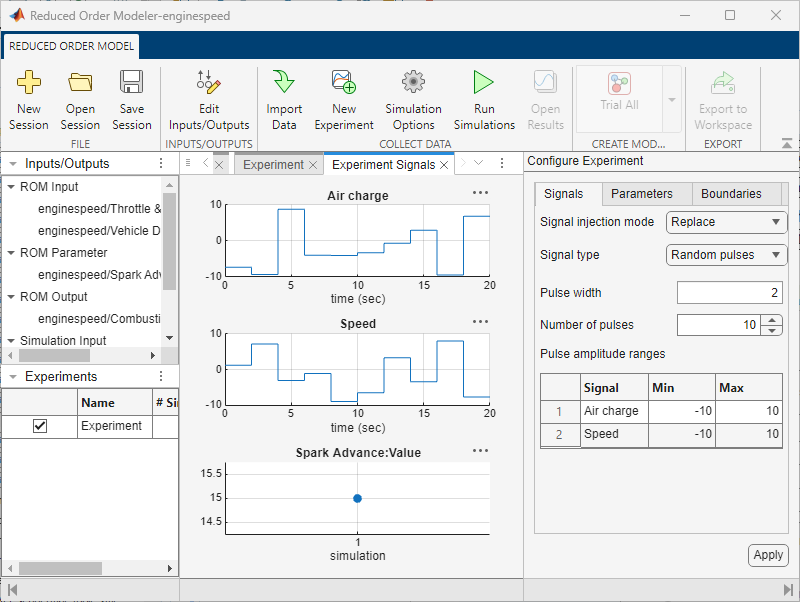Open the Signal type dropdown
This screenshot has width=800, height=602.
click(726, 255)
